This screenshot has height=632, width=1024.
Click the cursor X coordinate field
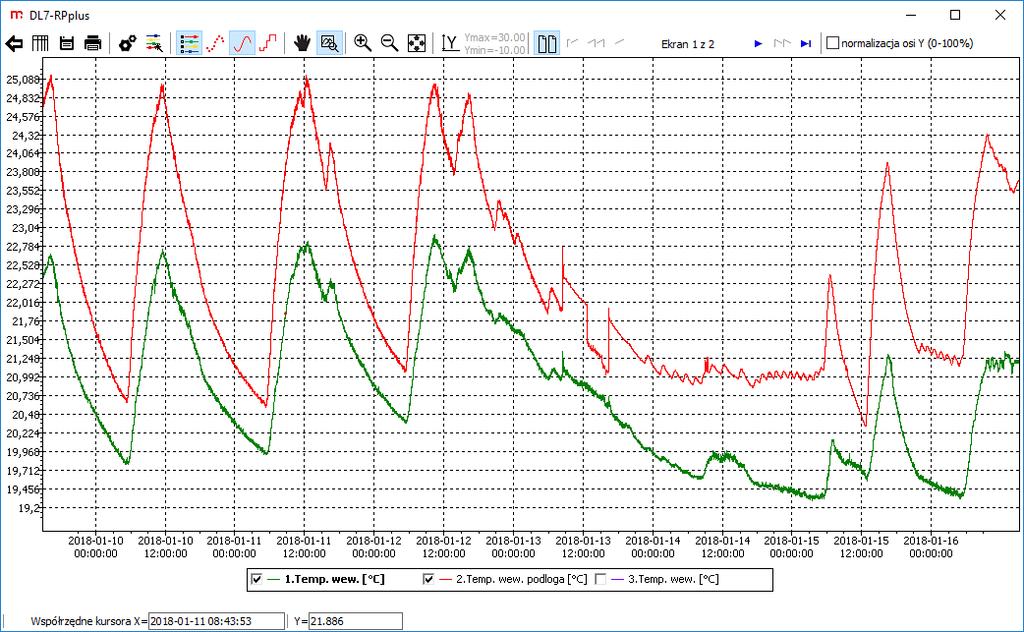click(217, 621)
